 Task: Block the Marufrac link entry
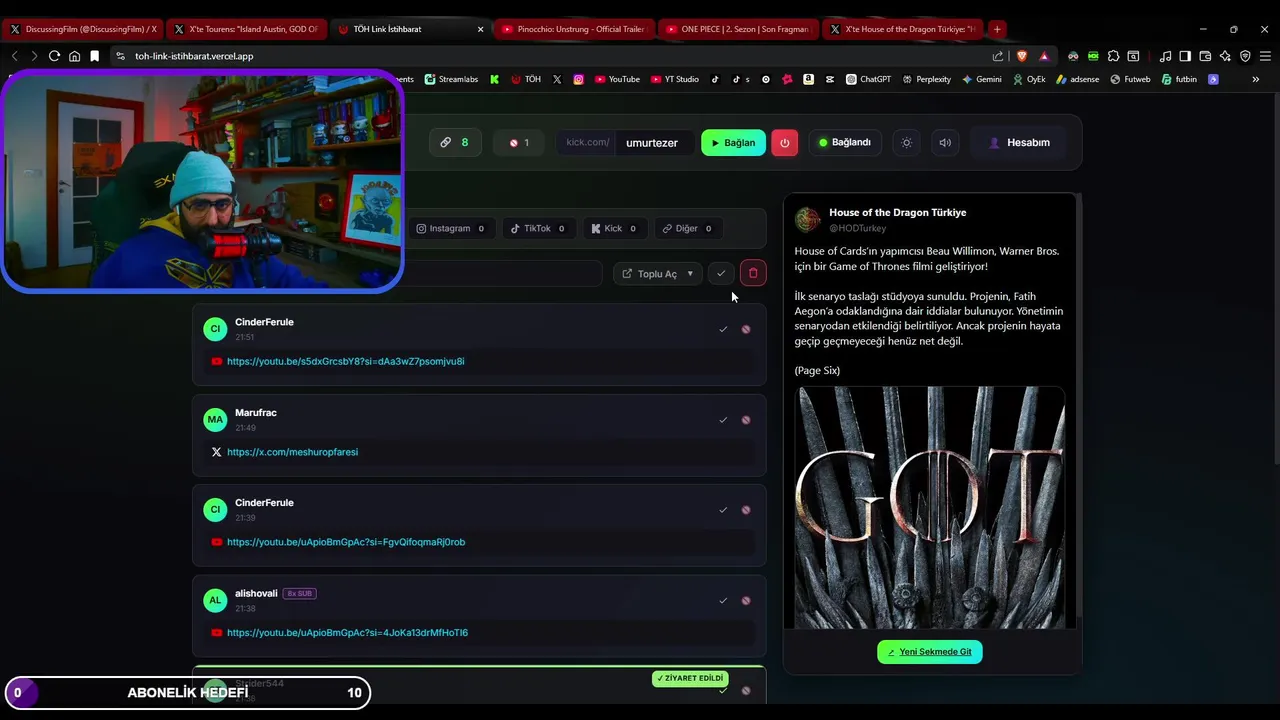point(746,420)
